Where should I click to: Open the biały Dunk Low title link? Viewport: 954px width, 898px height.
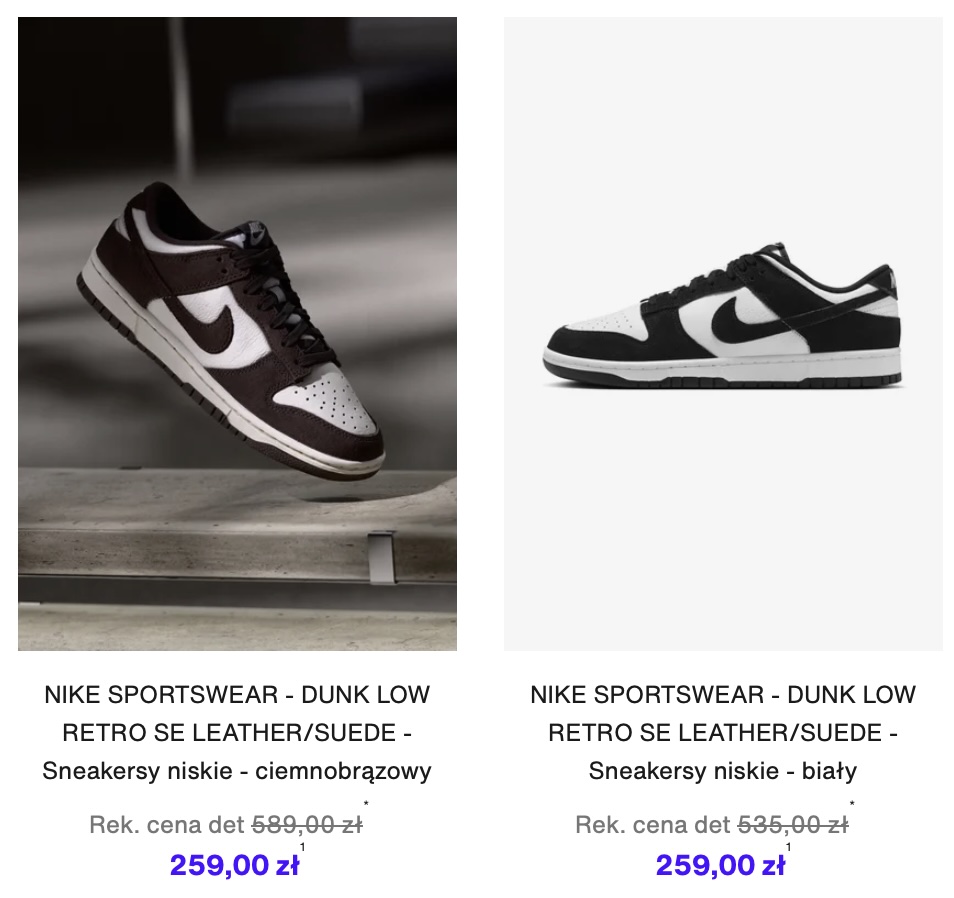pos(723,733)
